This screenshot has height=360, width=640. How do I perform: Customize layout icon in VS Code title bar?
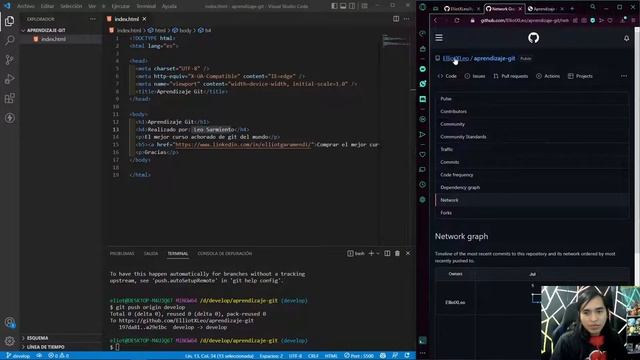pos(364,6)
